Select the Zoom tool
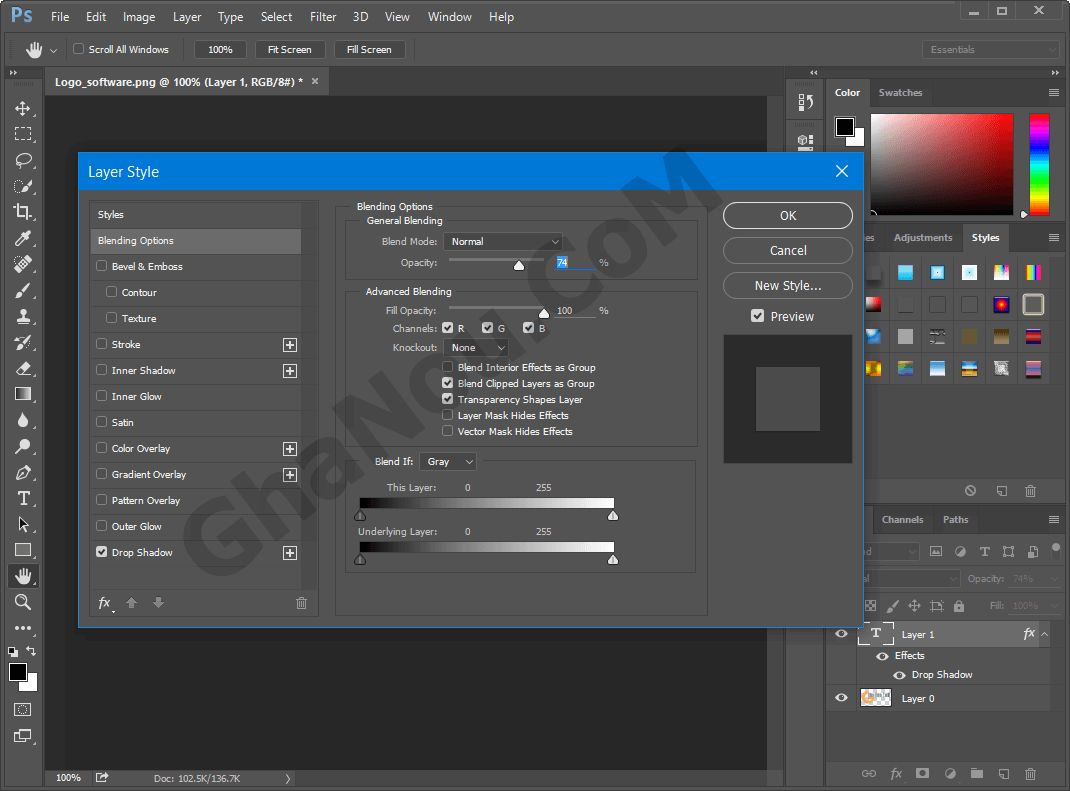The image size is (1070, 791). pos(23,602)
